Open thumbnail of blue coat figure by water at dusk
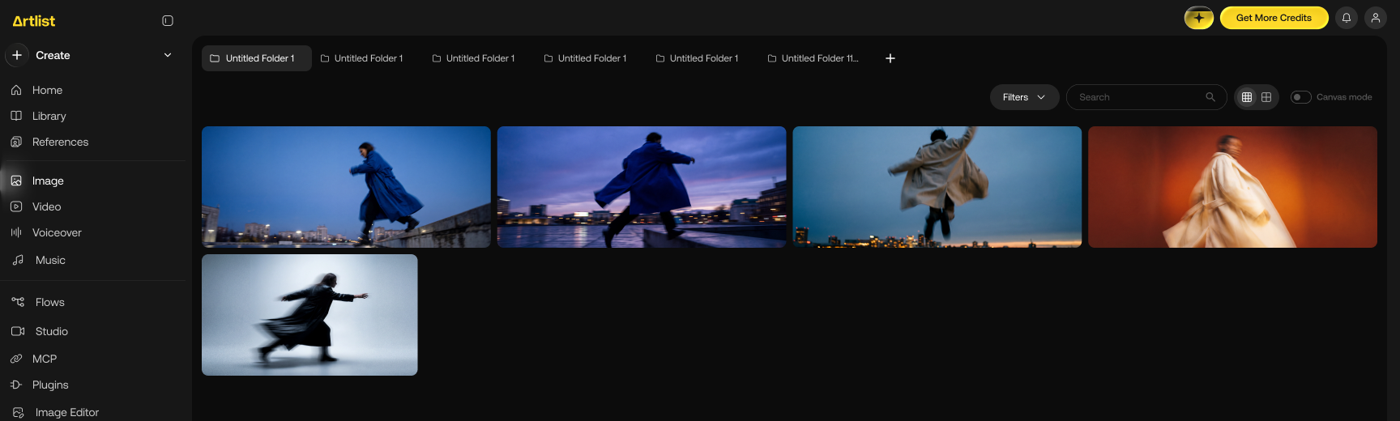This screenshot has width=1400, height=421. [642, 187]
